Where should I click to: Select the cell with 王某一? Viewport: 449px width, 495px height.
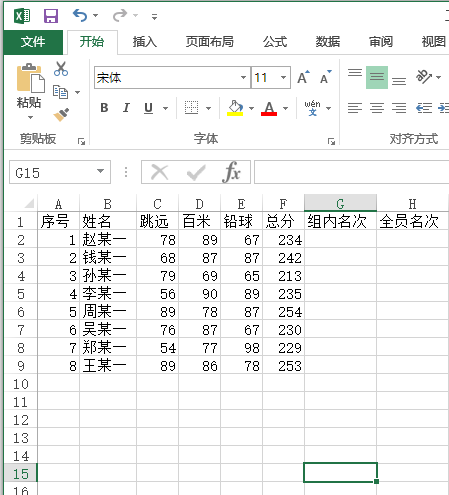pos(108,365)
